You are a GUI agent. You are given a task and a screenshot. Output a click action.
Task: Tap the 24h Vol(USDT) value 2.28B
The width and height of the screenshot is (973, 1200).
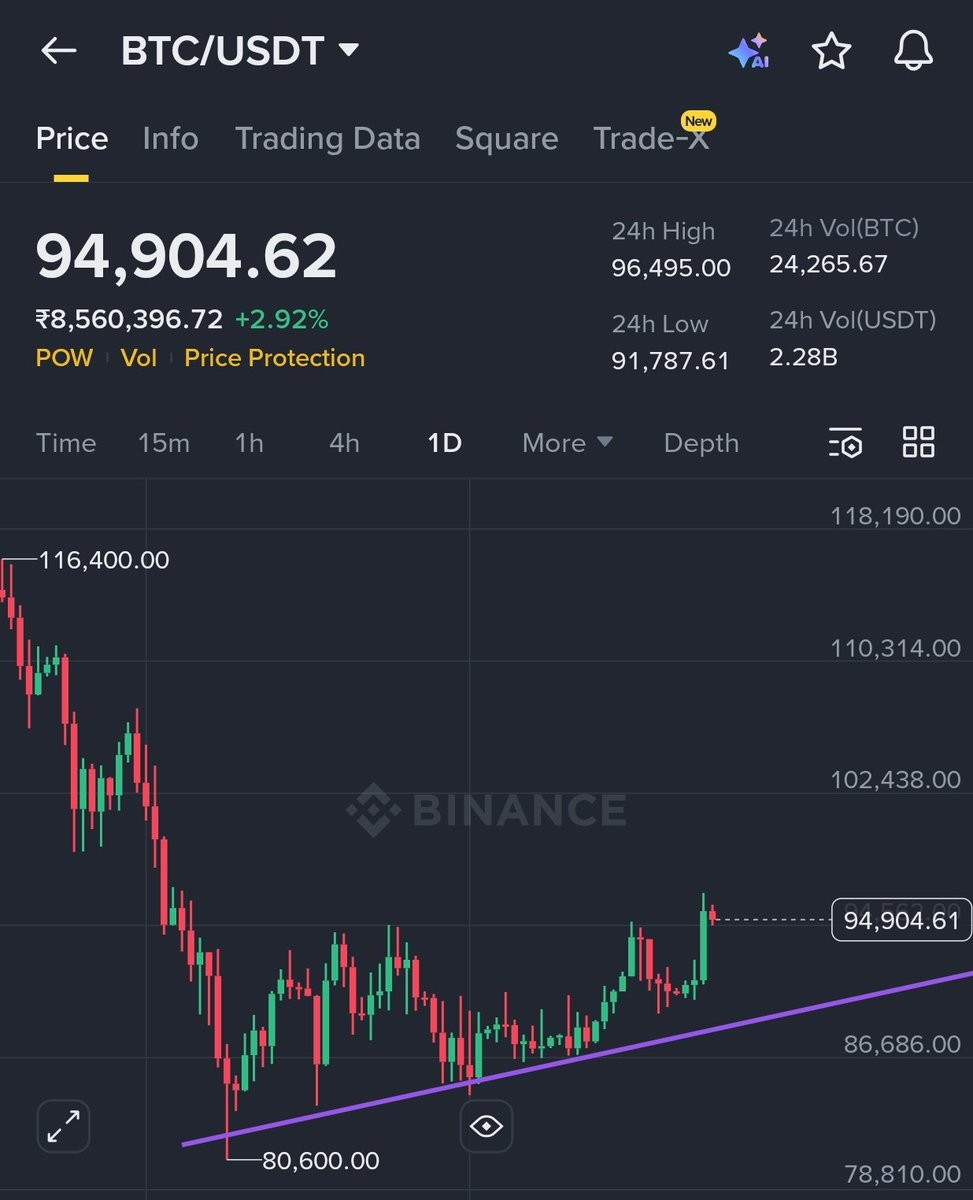click(803, 356)
